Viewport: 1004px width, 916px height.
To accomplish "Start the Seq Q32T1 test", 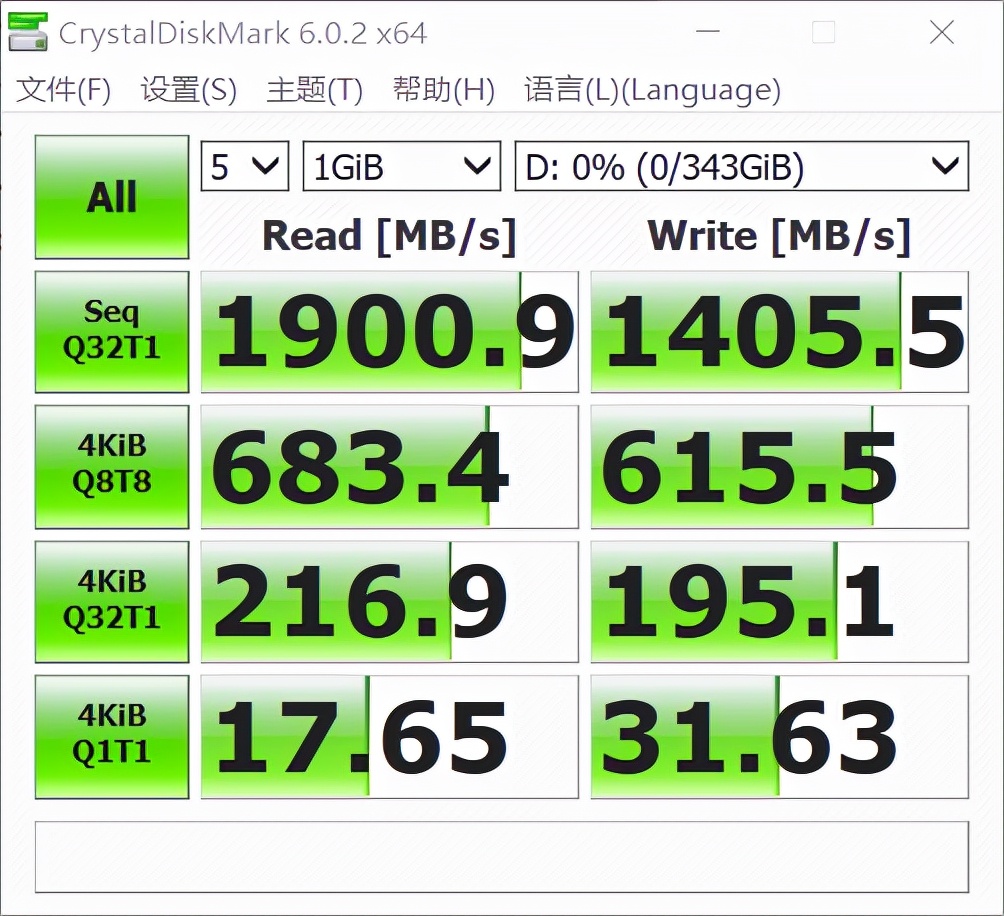I will click(x=110, y=331).
